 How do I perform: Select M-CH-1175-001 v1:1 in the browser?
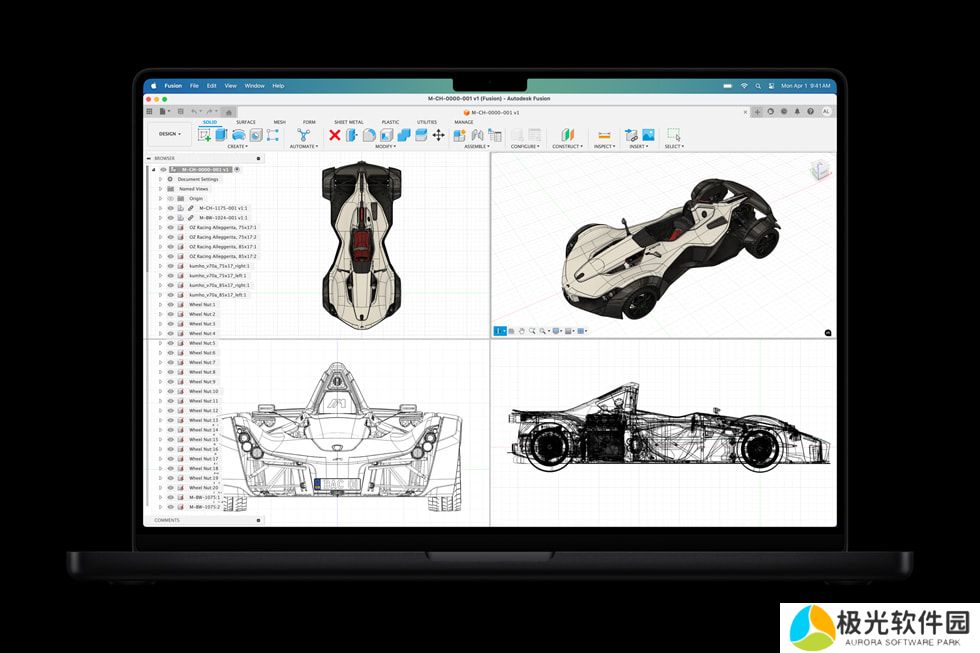pos(223,208)
